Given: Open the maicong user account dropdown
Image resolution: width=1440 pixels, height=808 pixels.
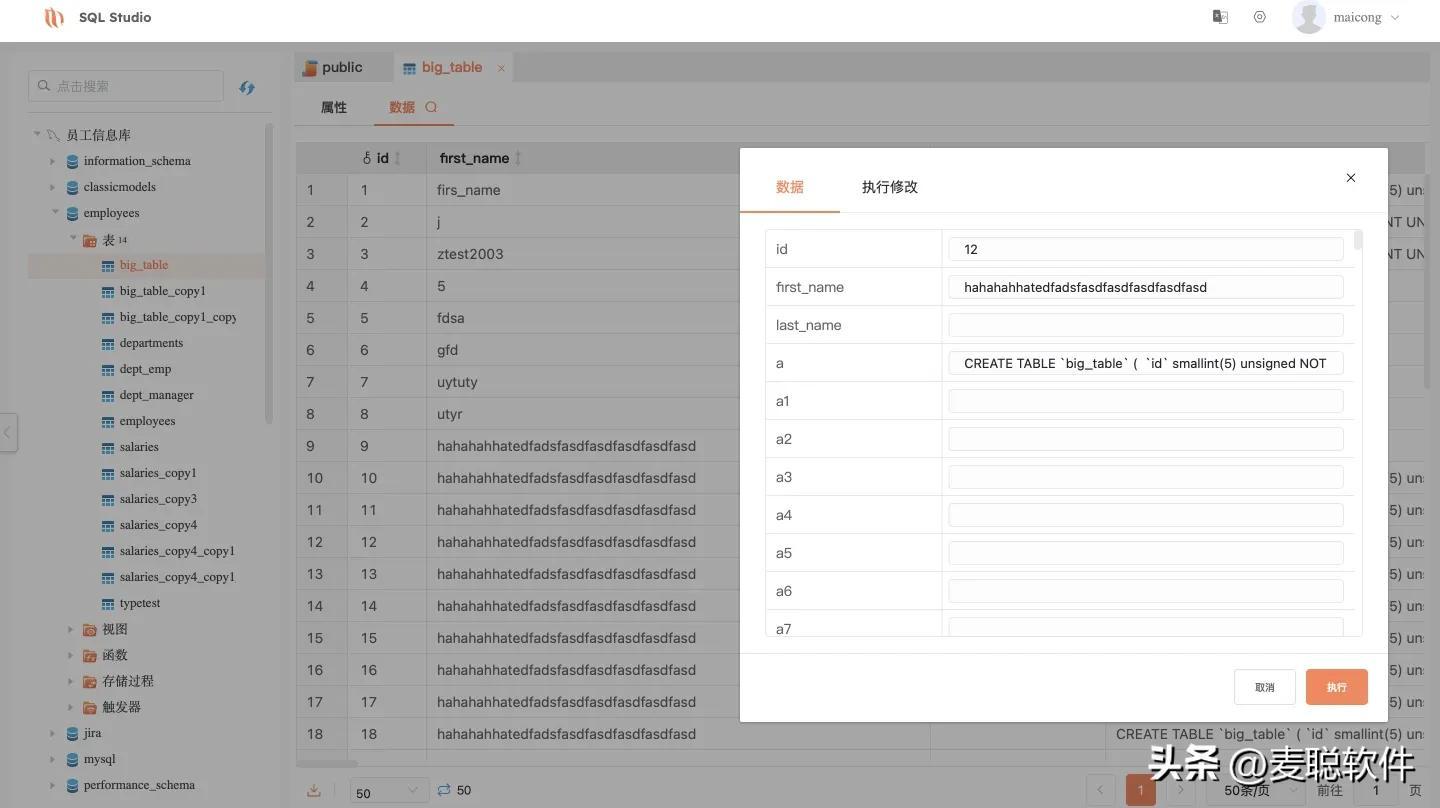Looking at the screenshot, I should click(x=1346, y=17).
